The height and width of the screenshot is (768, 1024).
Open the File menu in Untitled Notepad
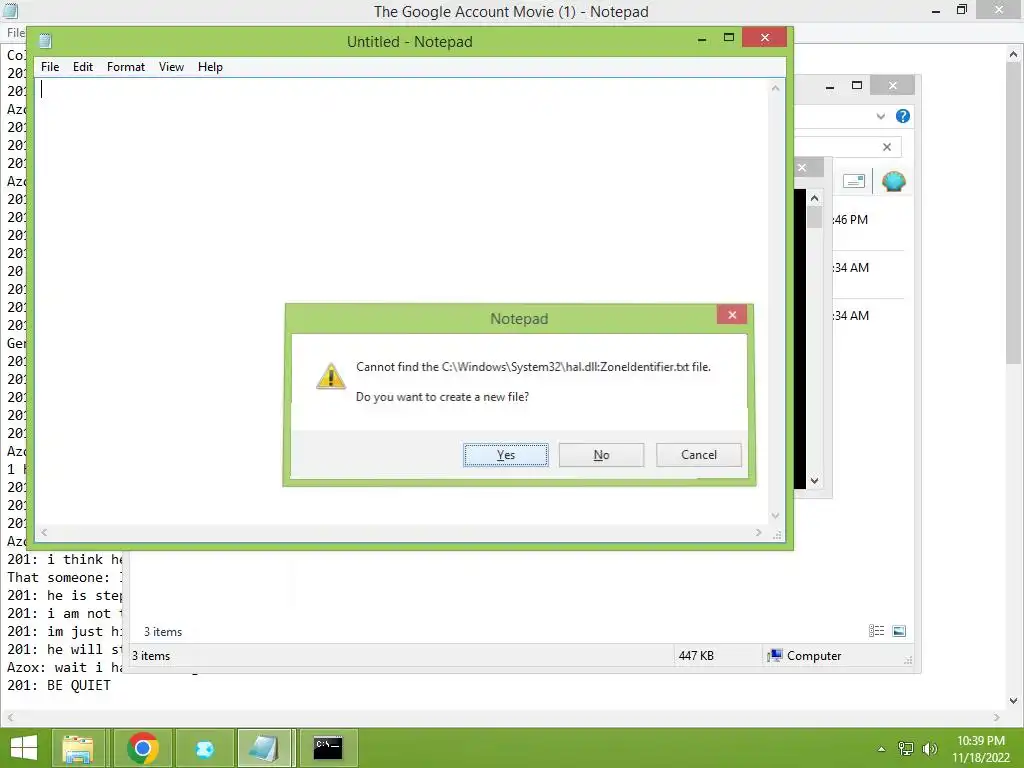[50, 67]
